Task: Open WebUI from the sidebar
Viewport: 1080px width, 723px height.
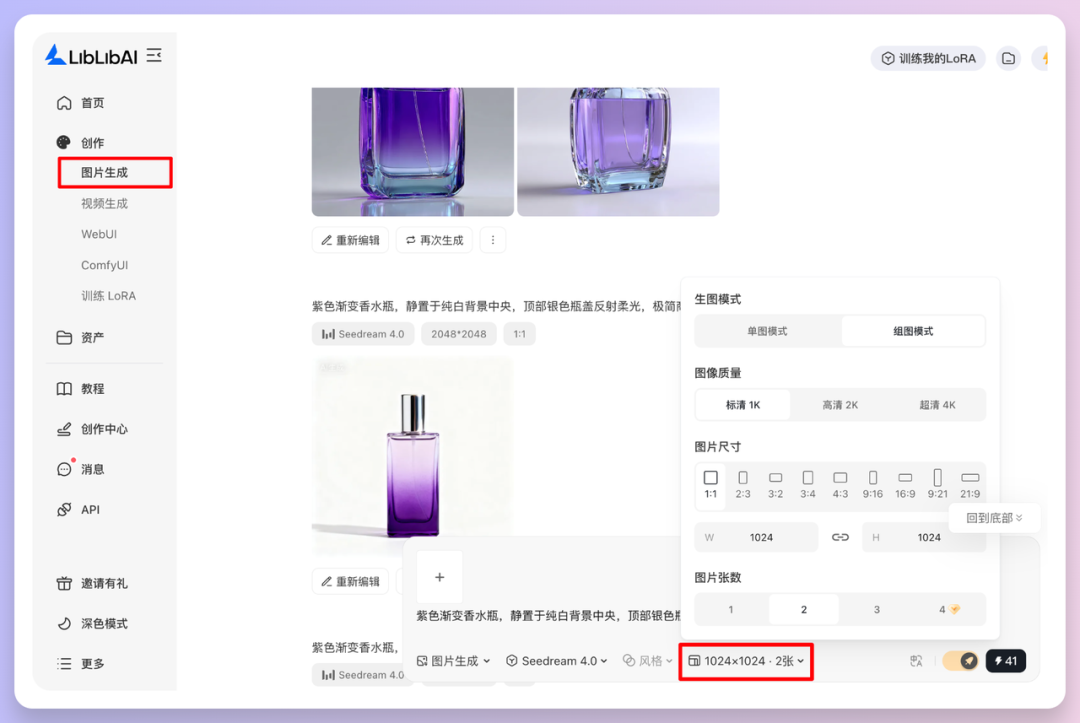Action: (x=99, y=234)
